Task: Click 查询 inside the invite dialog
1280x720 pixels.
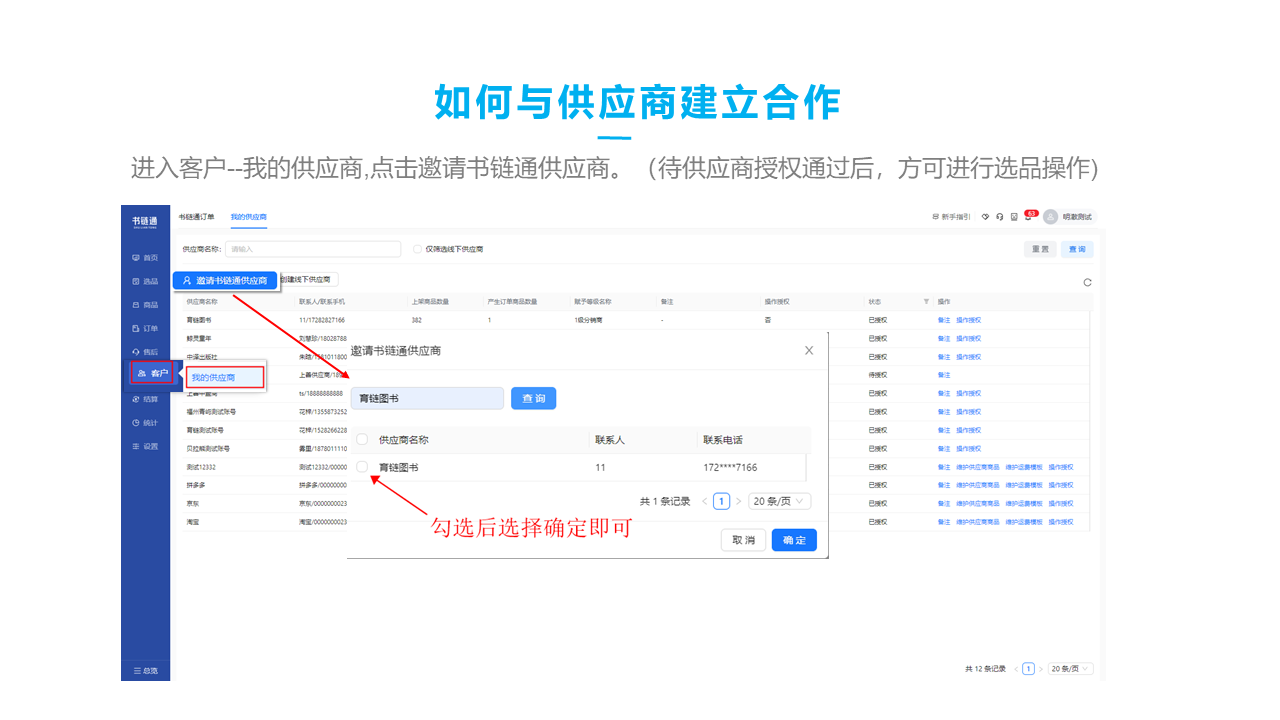Action: [x=534, y=398]
